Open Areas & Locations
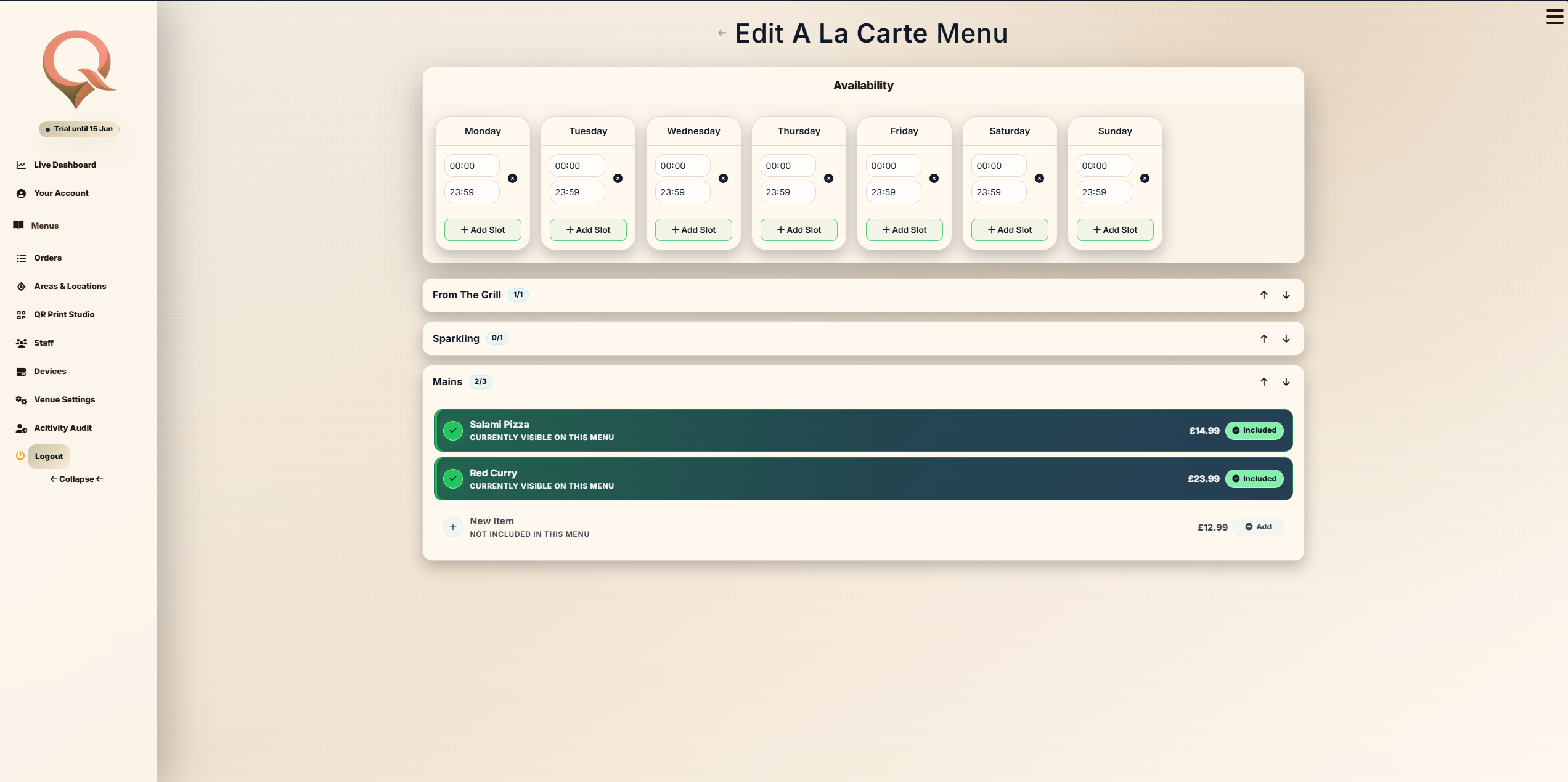Image resolution: width=1568 pixels, height=782 pixels. [x=70, y=287]
